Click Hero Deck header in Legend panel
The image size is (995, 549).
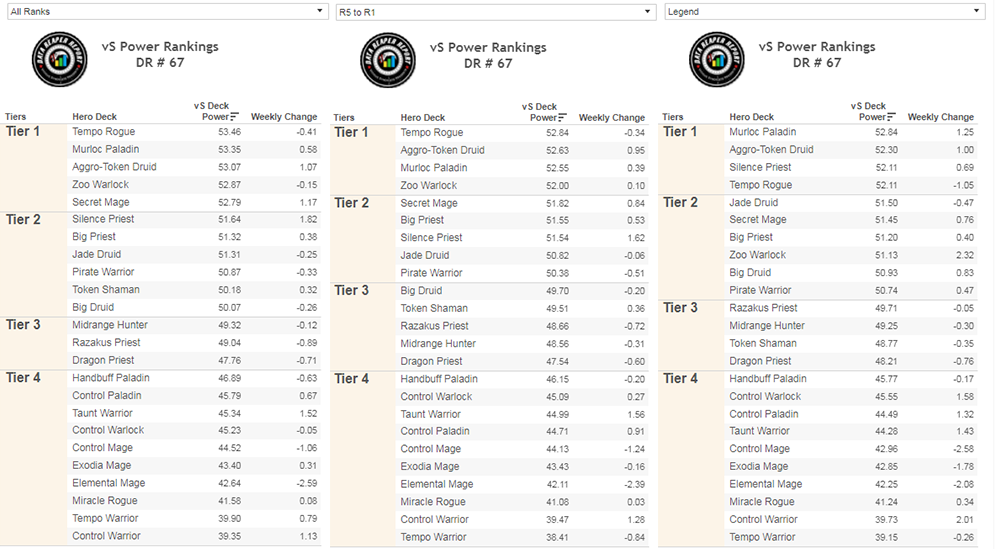[x=751, y=117]
